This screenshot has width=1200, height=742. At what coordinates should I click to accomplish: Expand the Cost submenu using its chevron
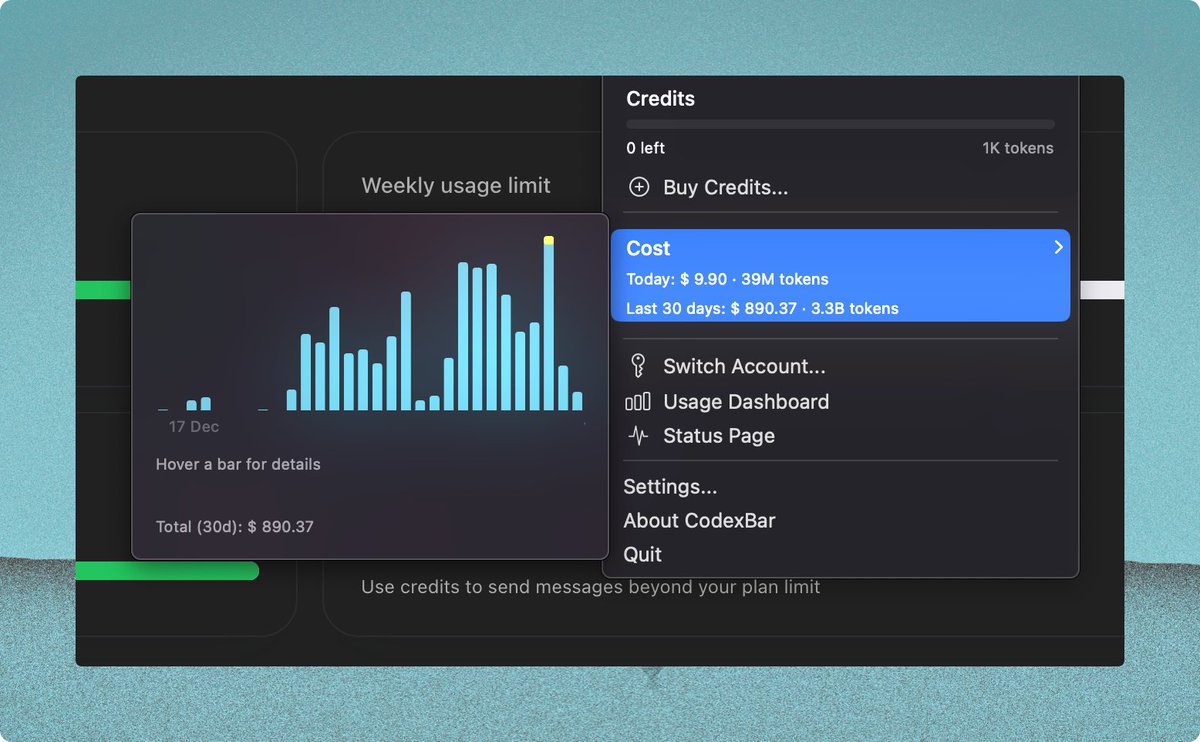coord(1058,247)
